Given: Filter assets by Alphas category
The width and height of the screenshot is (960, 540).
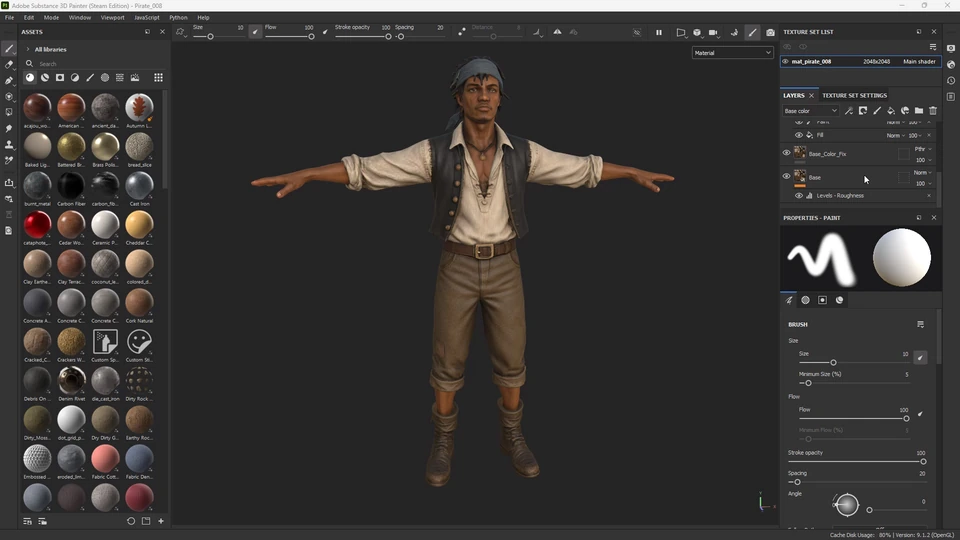Looking at the screenshot, I should [x=105, y=78].
